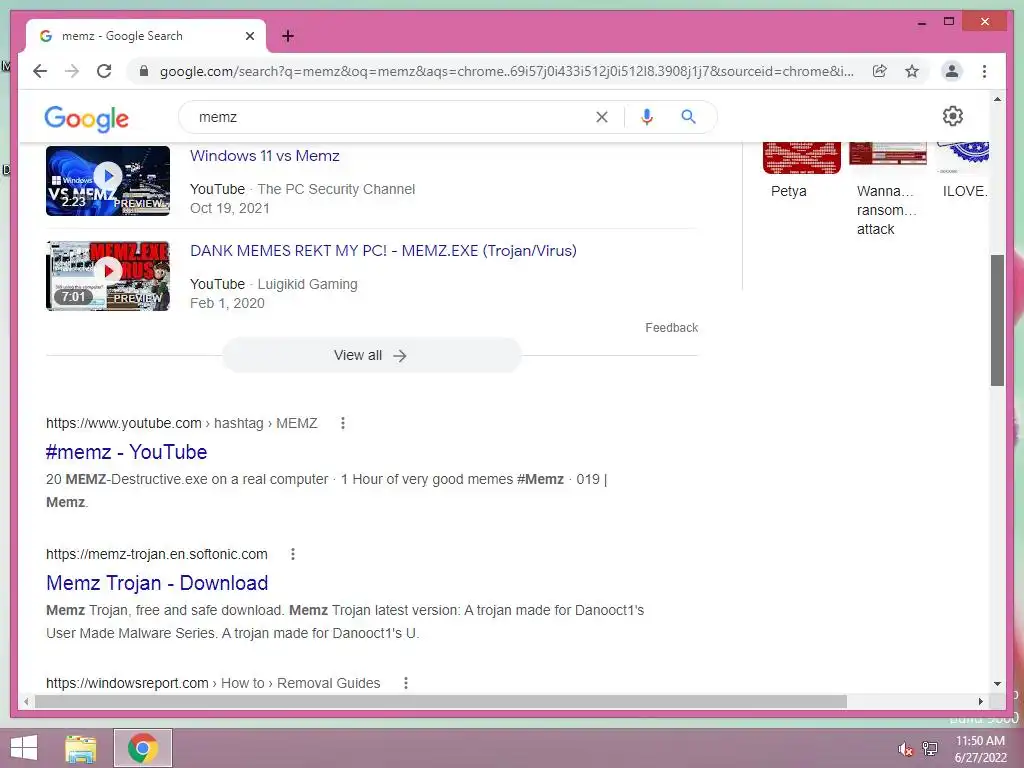The height and width of the screenshot is (768, 1024).
Task: Bookmark this page with the star
Action: click(912, 71)
